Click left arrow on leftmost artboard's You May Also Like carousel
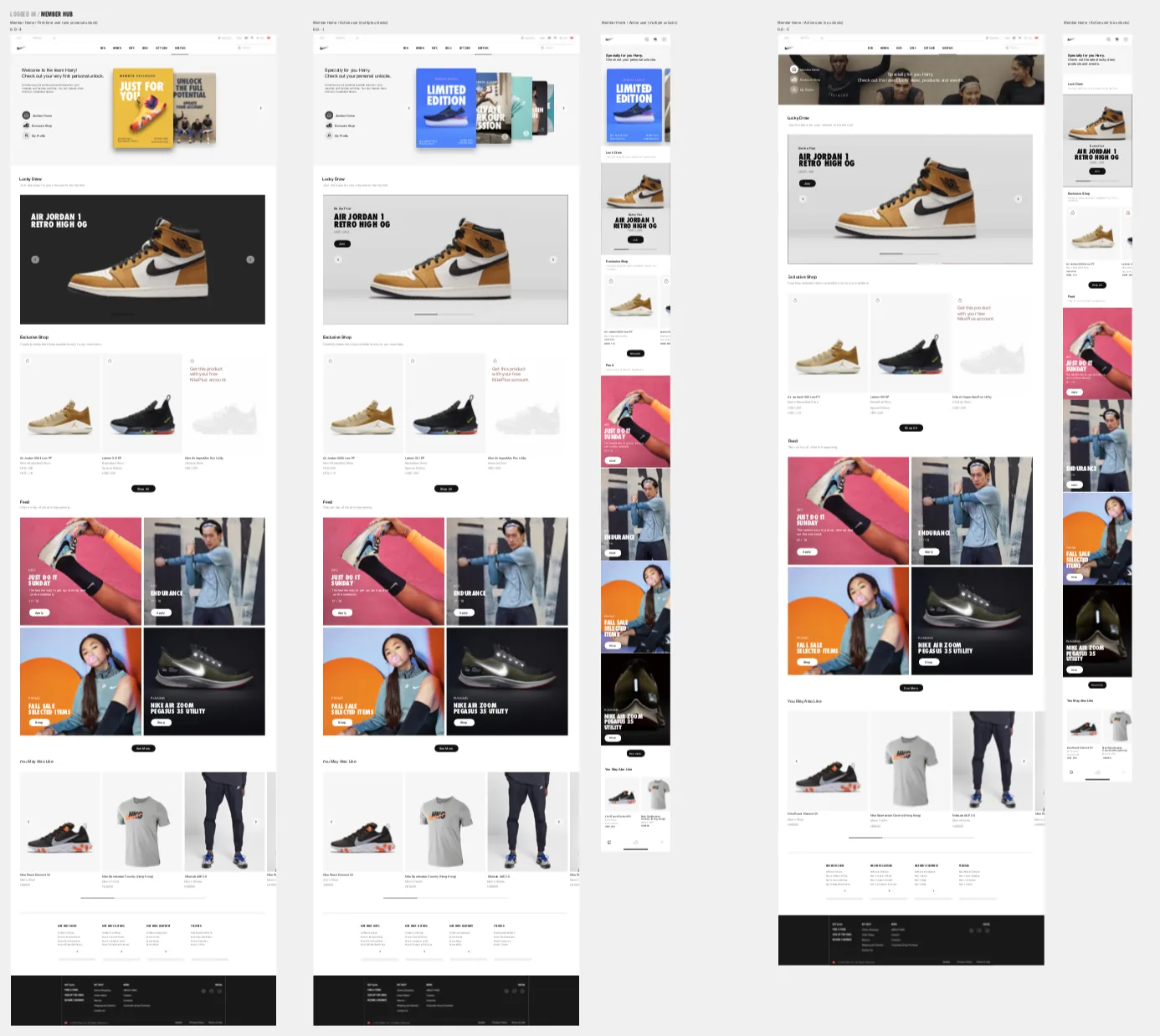 click(28, 822)
